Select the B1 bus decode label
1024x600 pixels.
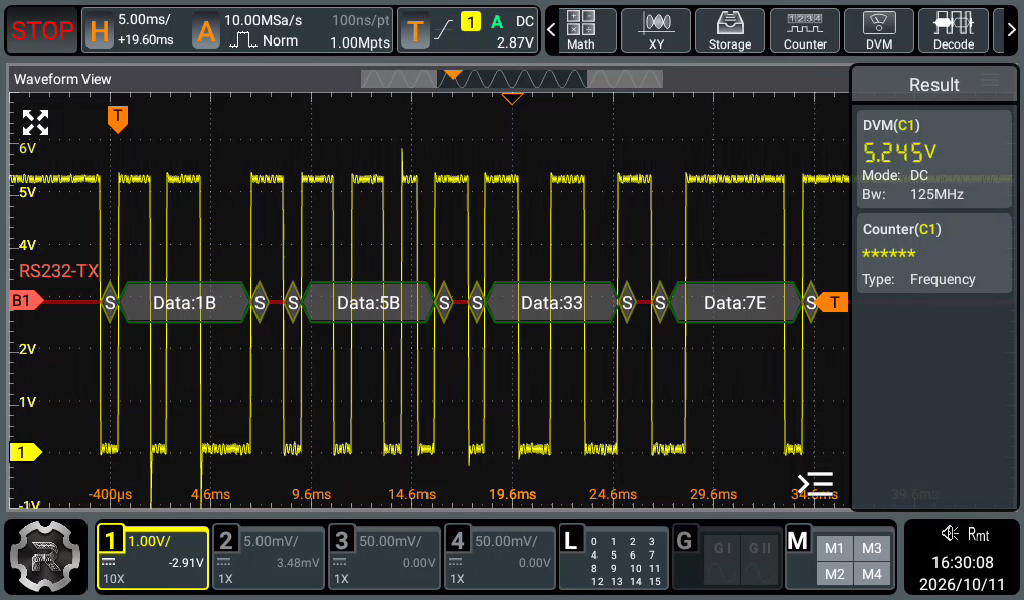point(25,300)
